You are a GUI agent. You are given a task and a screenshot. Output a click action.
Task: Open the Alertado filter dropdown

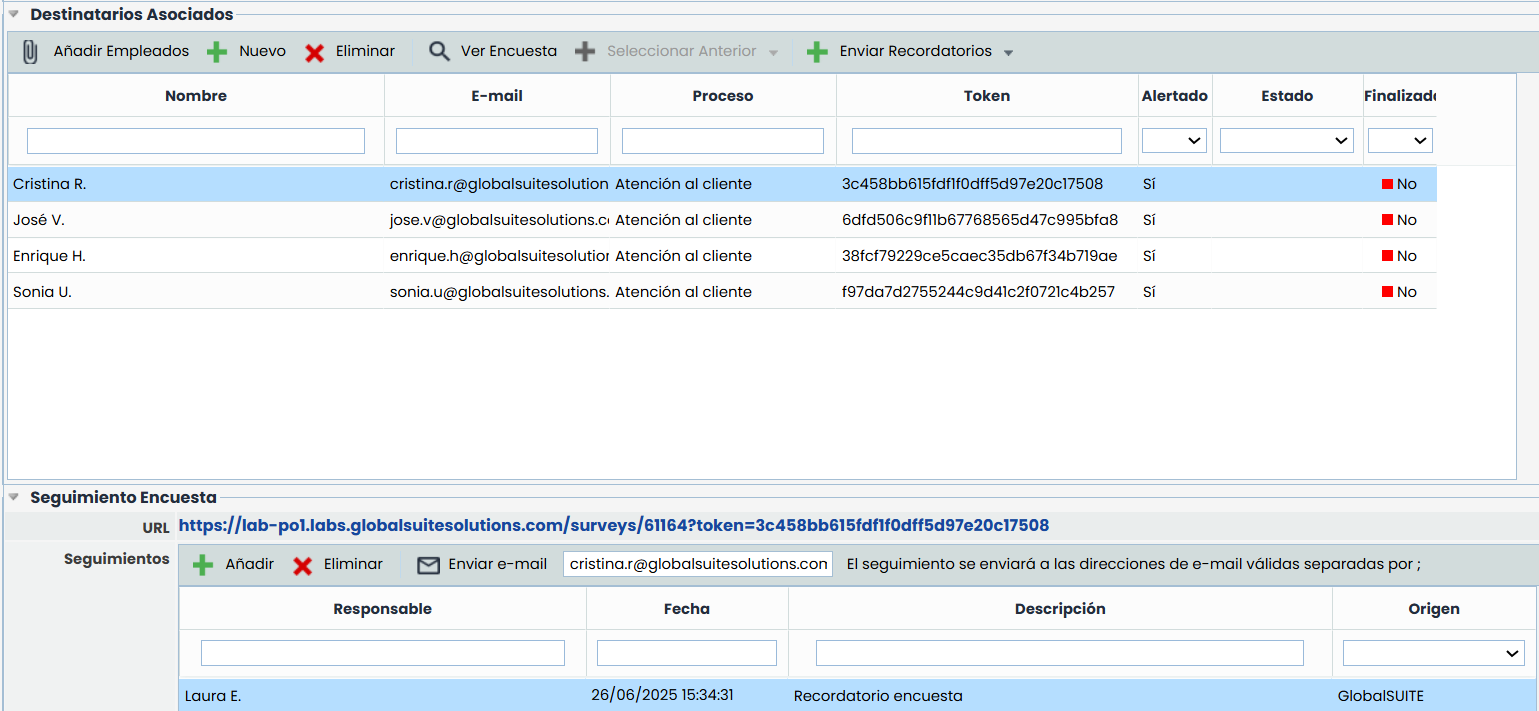1174,141
